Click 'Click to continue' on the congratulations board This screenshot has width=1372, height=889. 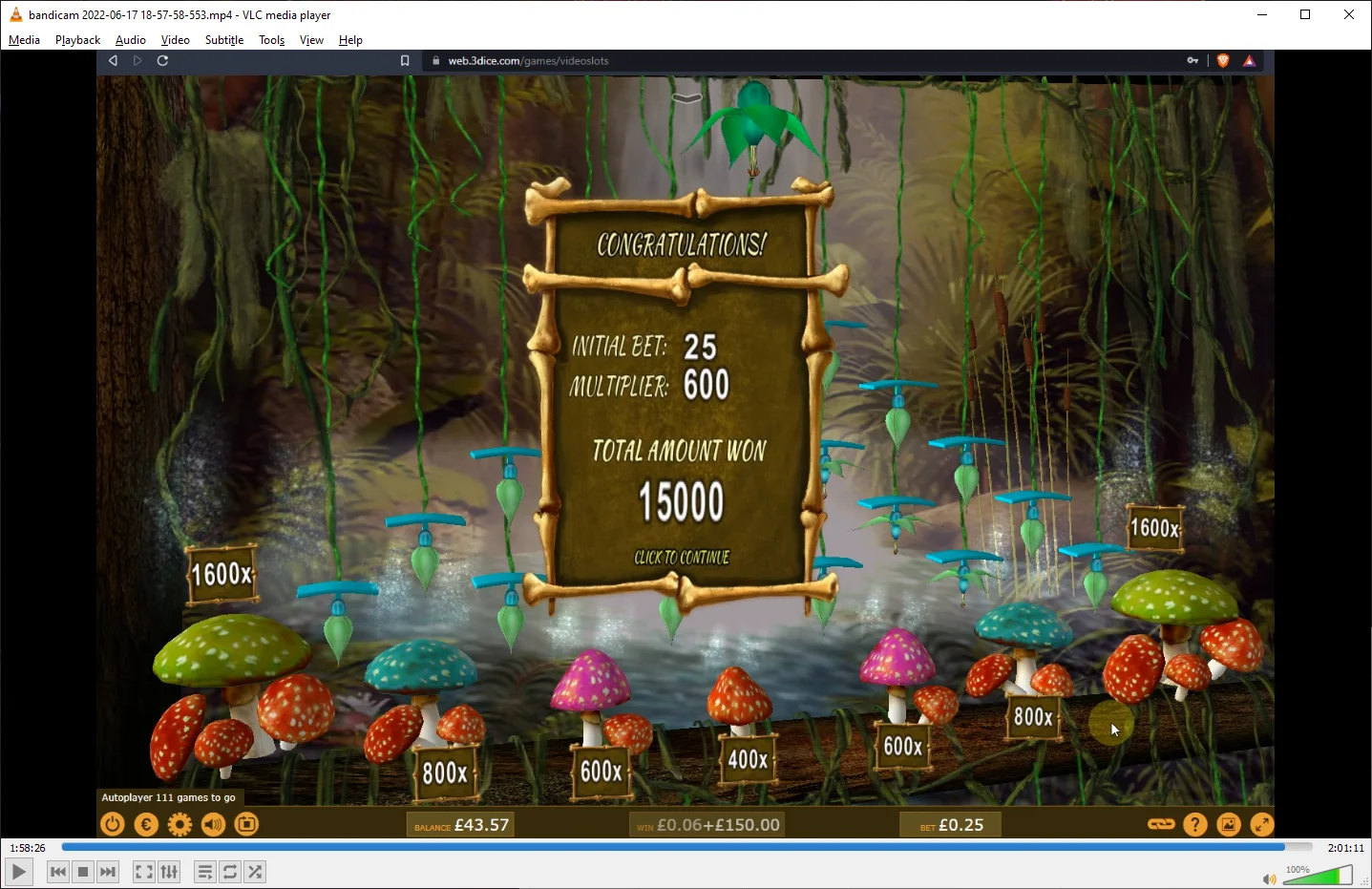click(x=682, y=557)
